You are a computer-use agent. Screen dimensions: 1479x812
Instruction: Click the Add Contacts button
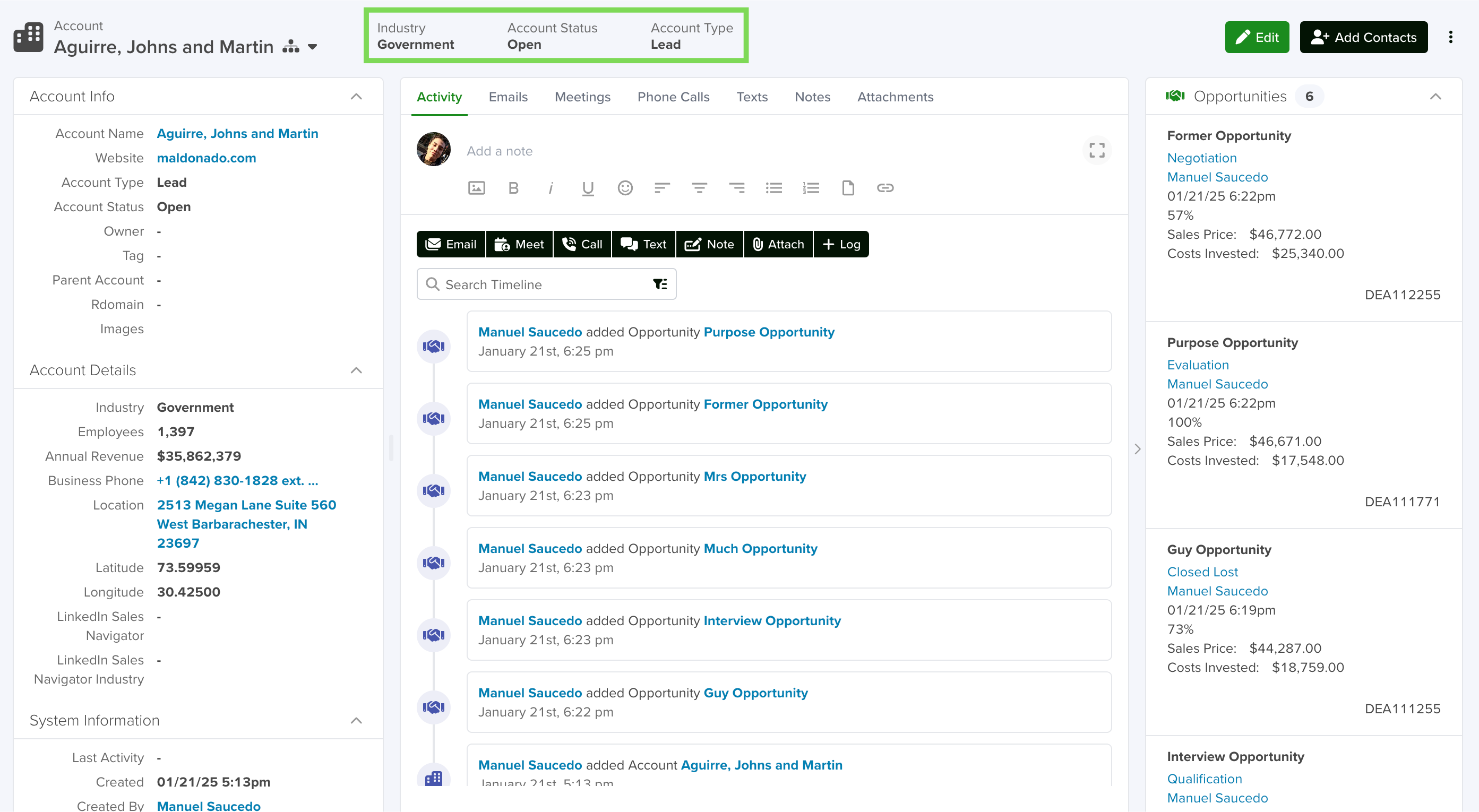point(1364,37)
